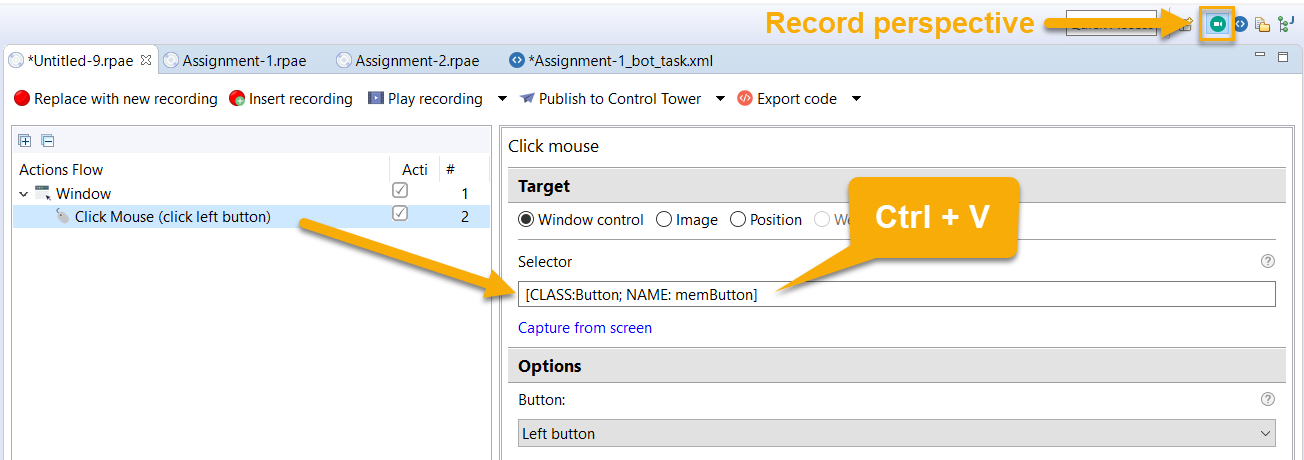The image size is (1304, 460).
Task: Select the Image radio button
Action: pos(664,220)
